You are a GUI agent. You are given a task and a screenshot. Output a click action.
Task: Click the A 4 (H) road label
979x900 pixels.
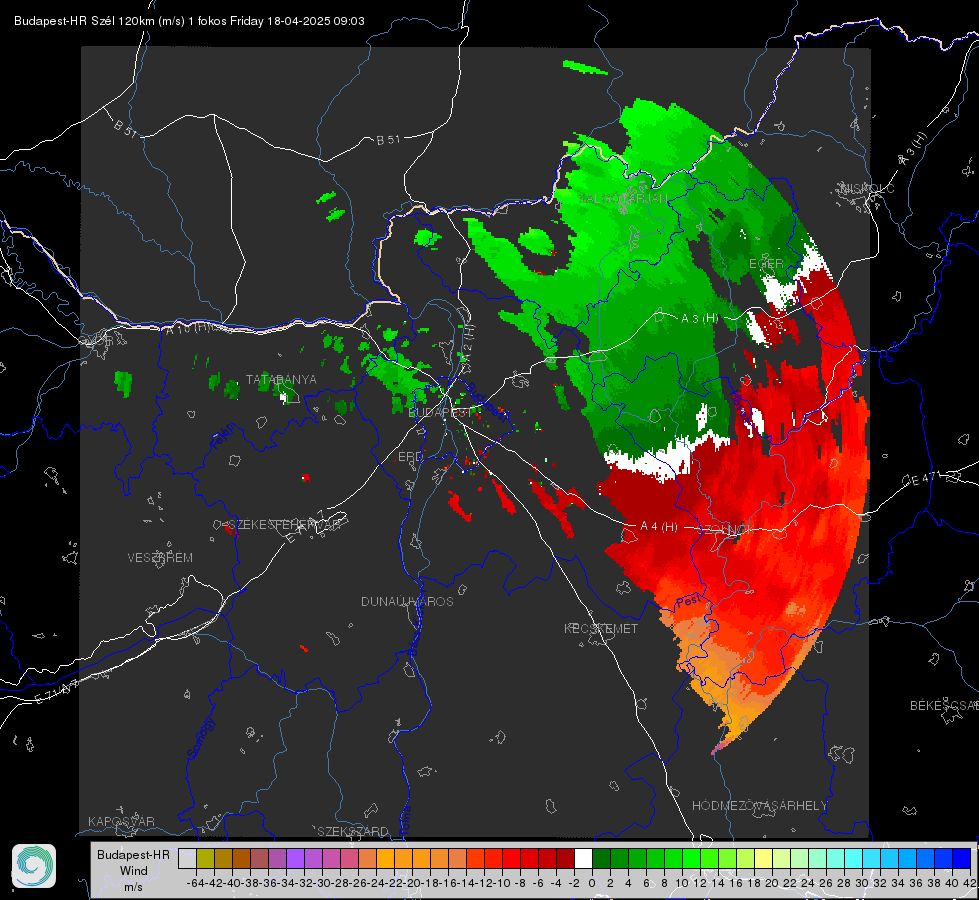pos(659,527)
